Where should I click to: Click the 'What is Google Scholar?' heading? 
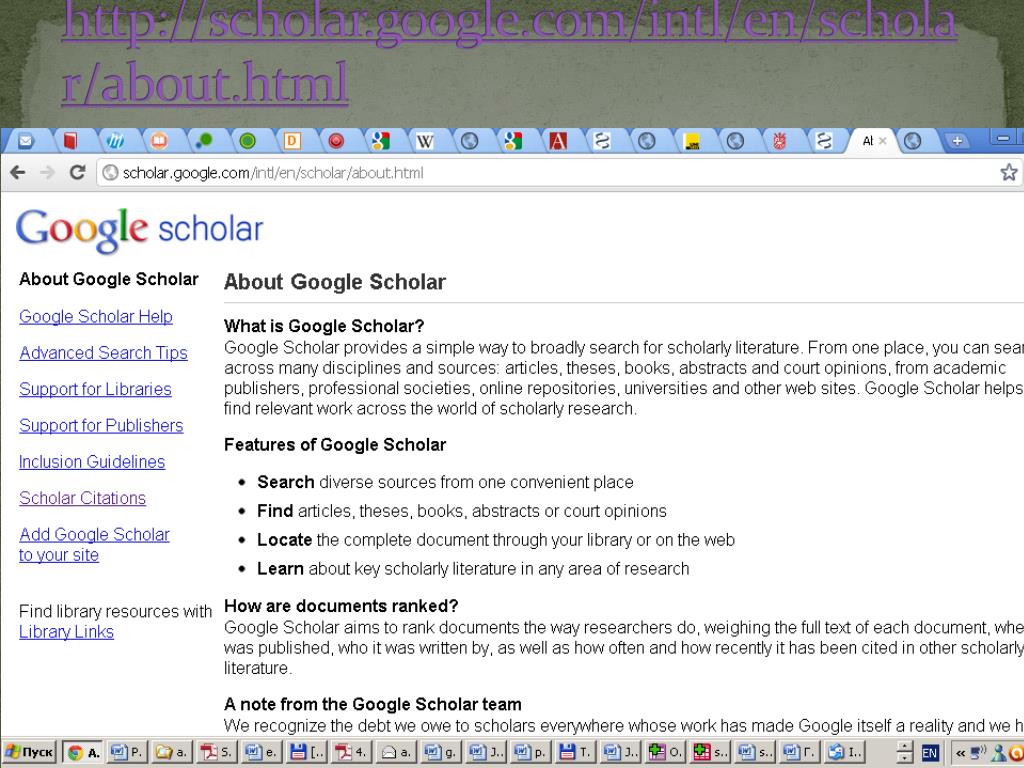tap(324, 326)
